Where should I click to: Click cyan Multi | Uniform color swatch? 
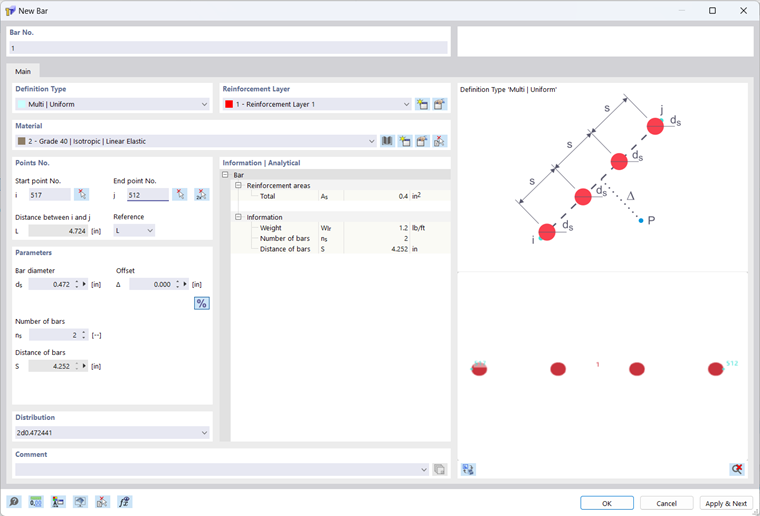click(x=21, y=104)
